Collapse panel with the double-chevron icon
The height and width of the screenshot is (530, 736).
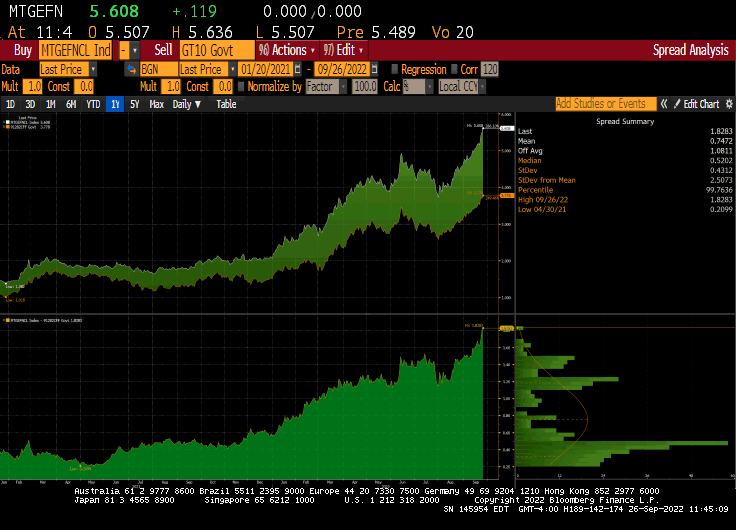click(665, 104)
